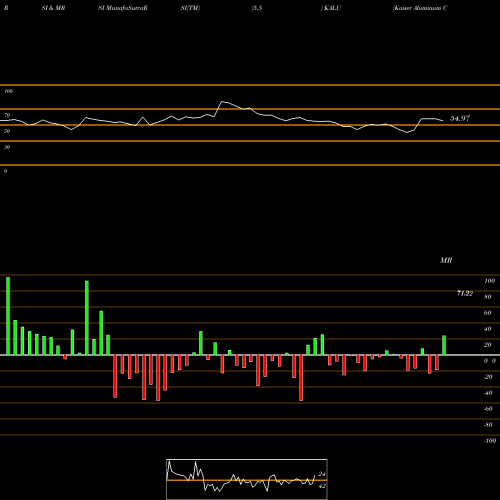500x500 pixels.
Task: Click the 20 label on the MR axis
Action: [x=488, y=345]
